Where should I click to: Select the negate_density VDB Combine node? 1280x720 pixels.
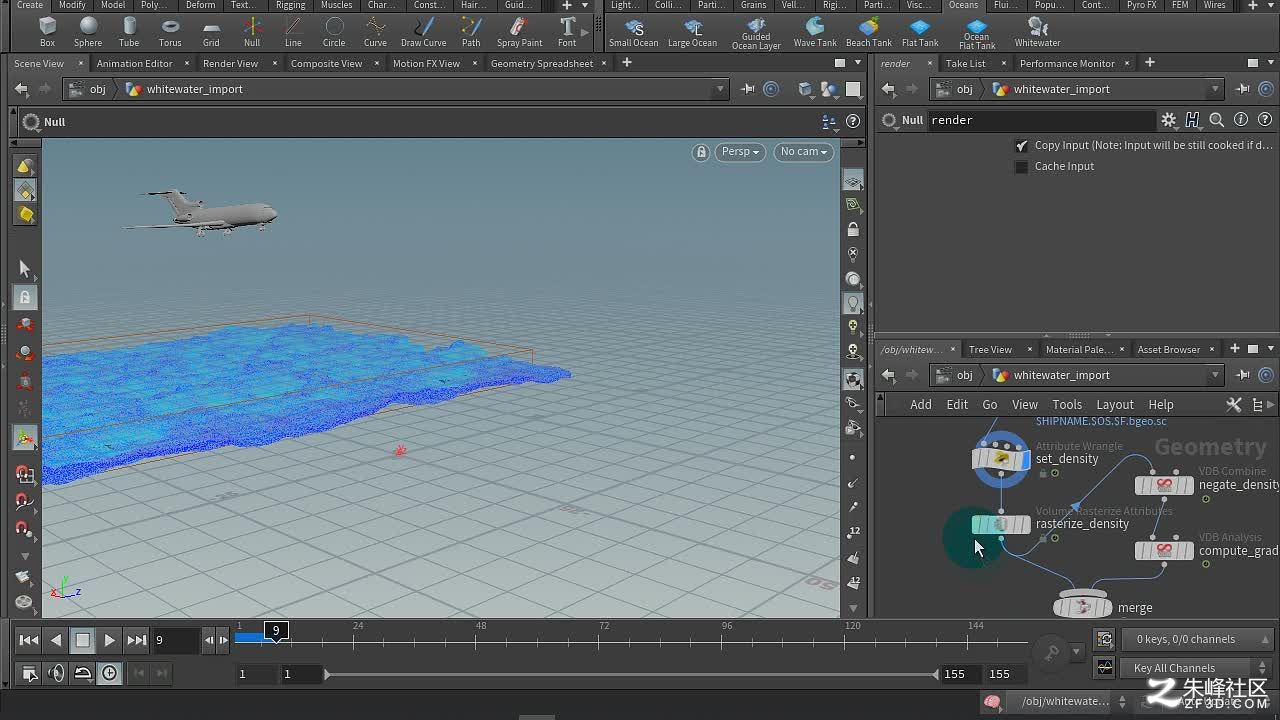(x=1164, y=485)
